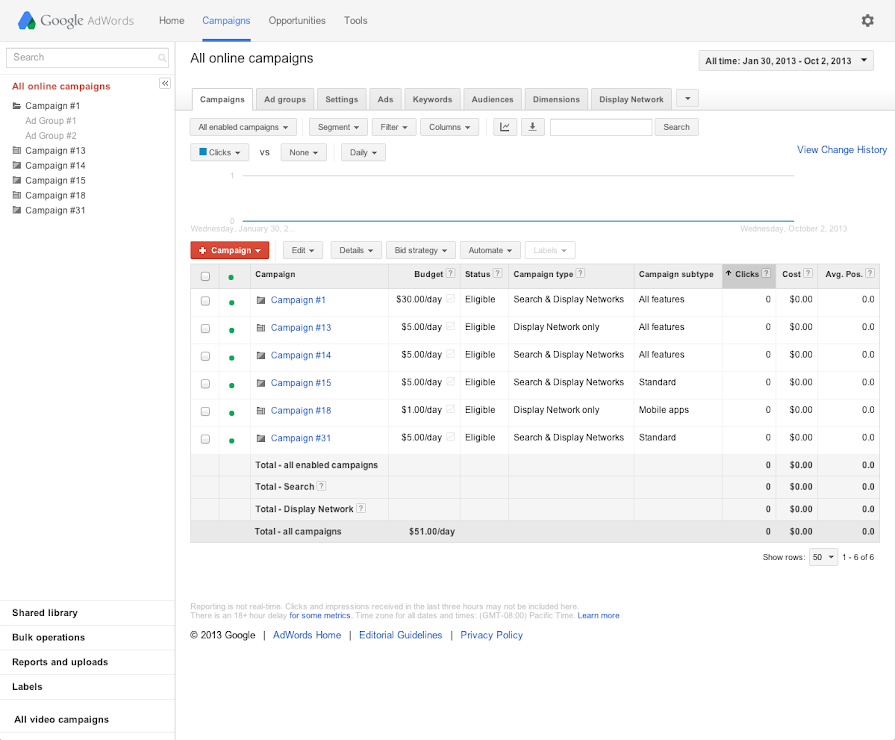Collapse the sidebar with double-arrow icon
895x740 pixels.
pyautogui.click(x=165, y=84)
